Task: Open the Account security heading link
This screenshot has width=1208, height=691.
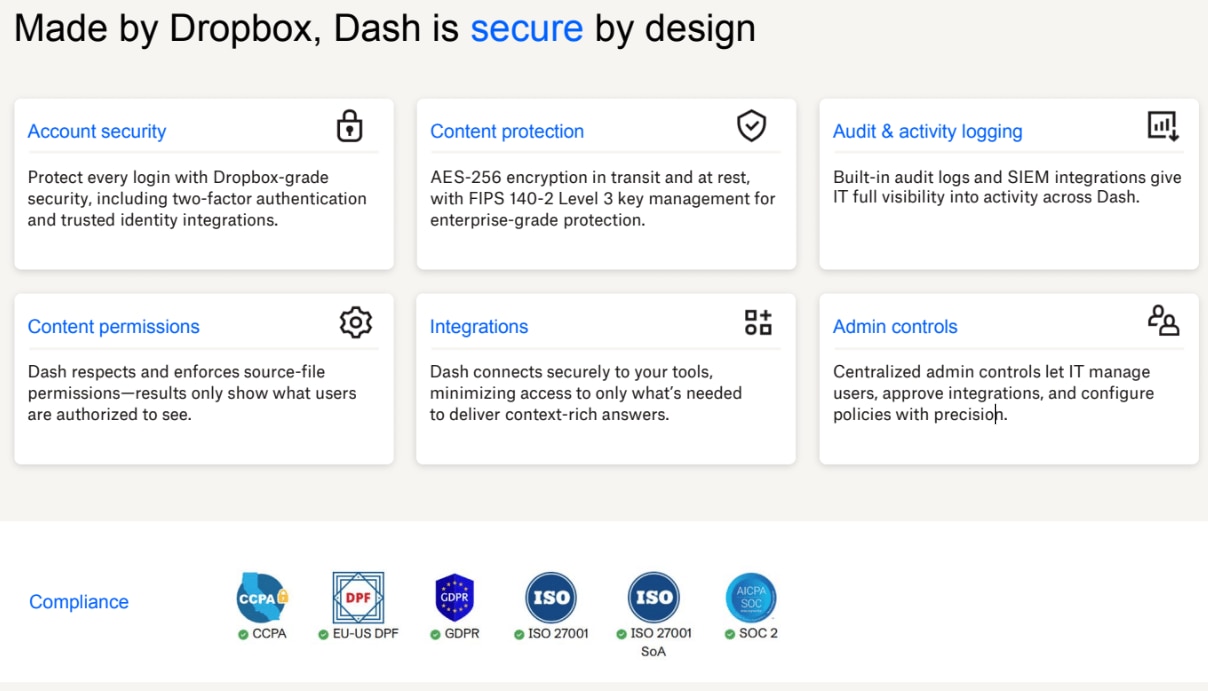Action: 97,131
